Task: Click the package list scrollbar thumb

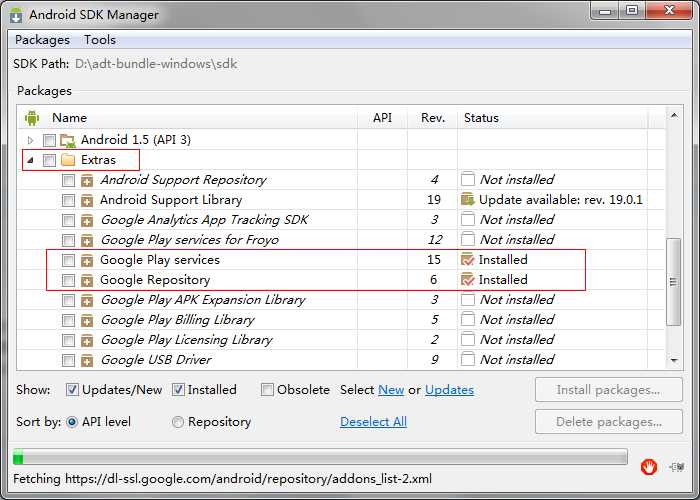Action: point(674,282)
